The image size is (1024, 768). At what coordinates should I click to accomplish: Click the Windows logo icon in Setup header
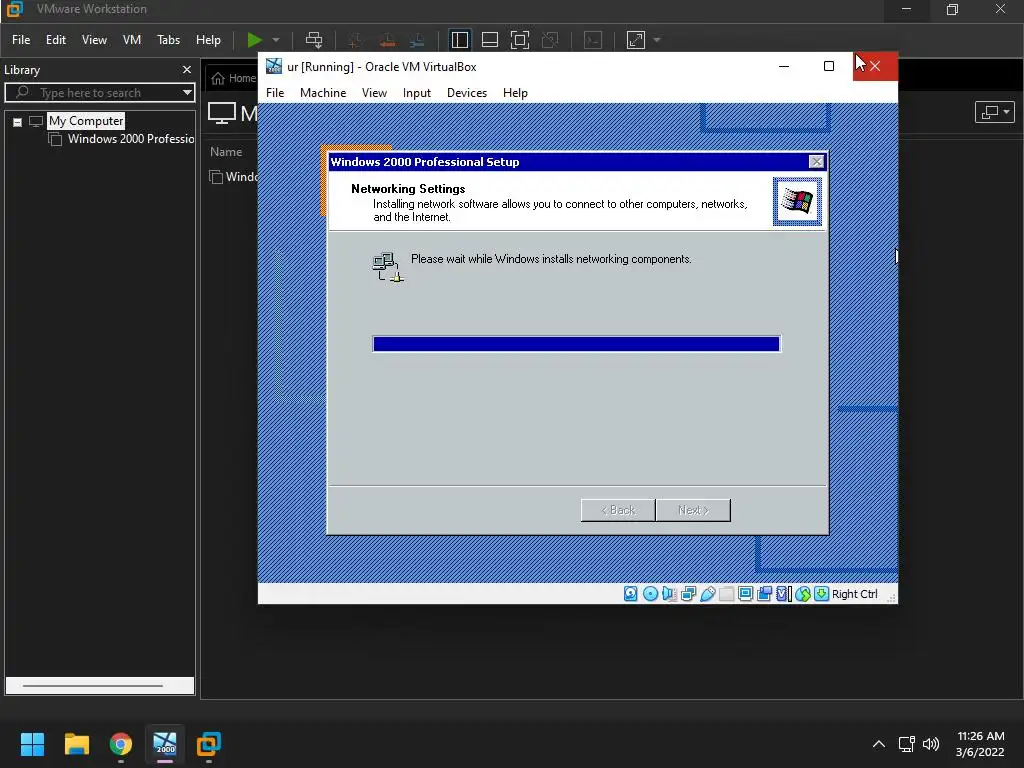click(797, 201)
